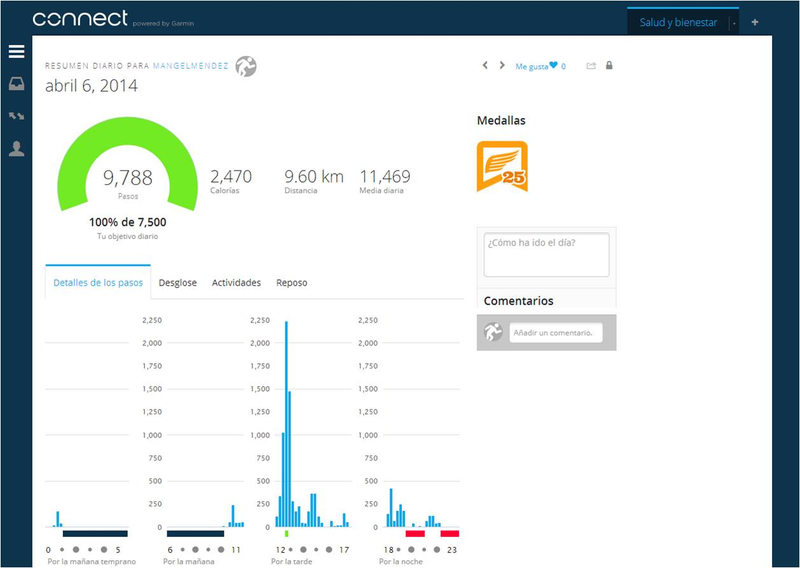Click the 9.60 km Distancia value
Viewport: 800px width, 568px height.
tap(314, 177)
